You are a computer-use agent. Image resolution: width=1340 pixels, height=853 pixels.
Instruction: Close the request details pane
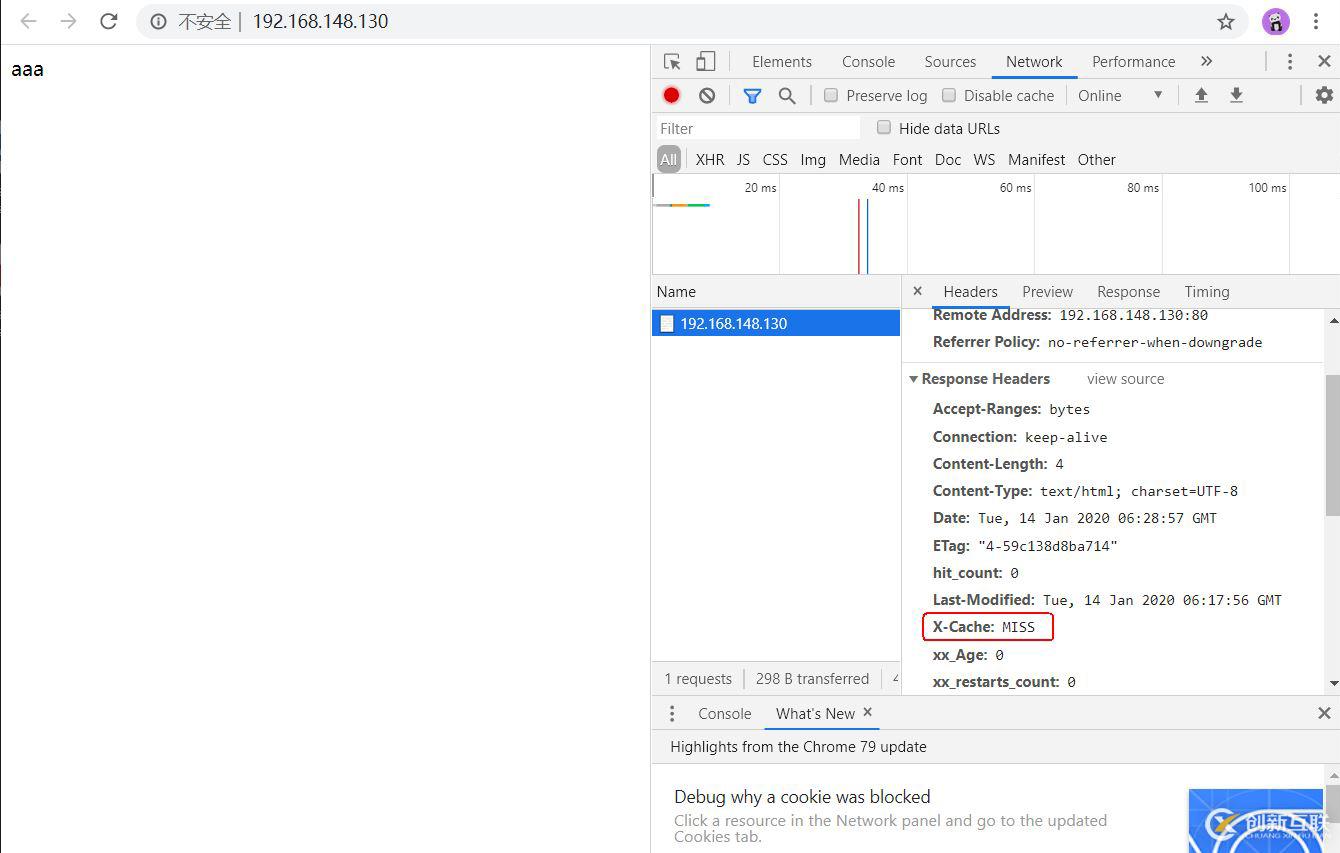(917, 291)
